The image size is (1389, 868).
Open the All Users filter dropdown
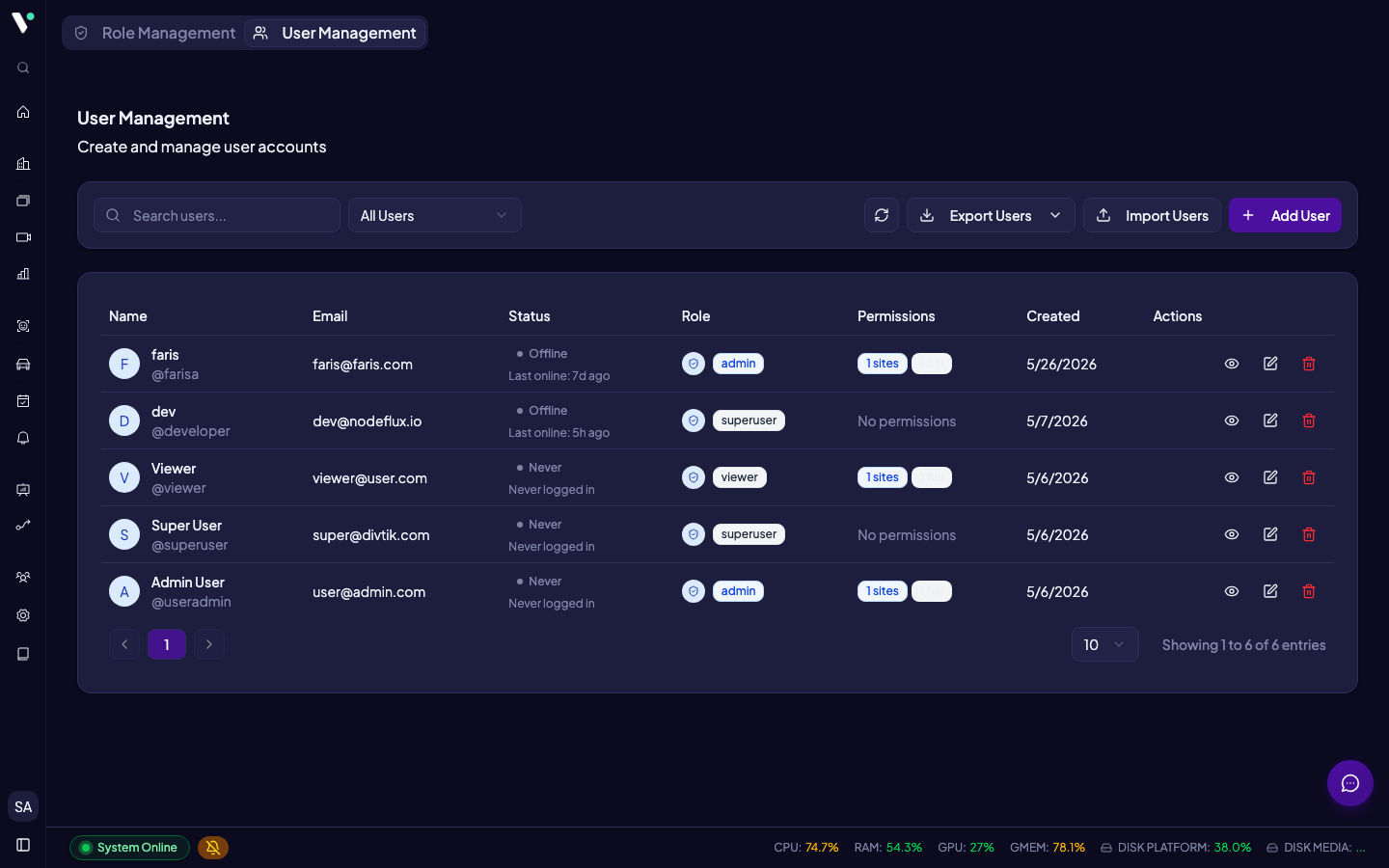pos(435,215)
